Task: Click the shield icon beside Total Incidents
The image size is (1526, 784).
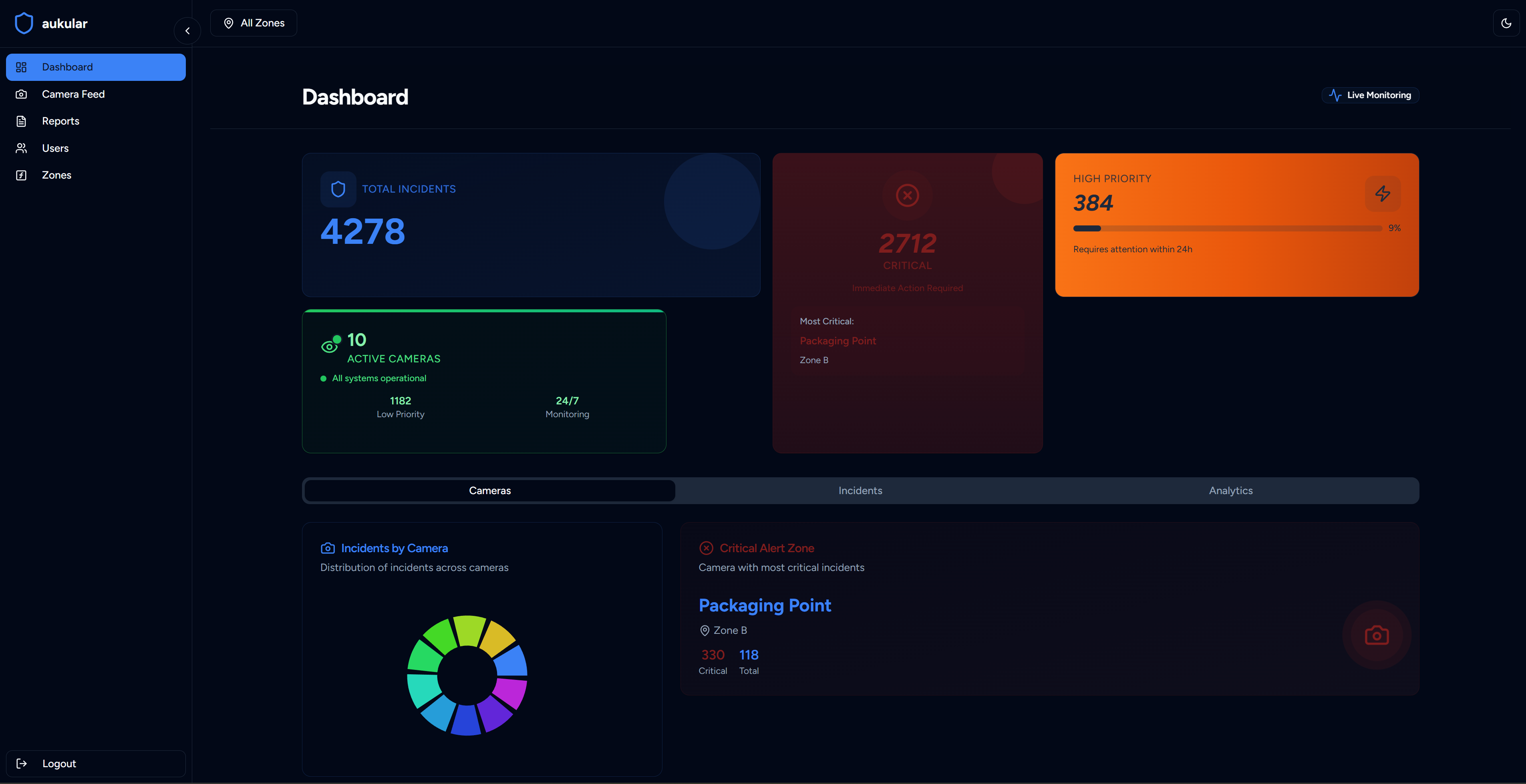Action: 338,189
